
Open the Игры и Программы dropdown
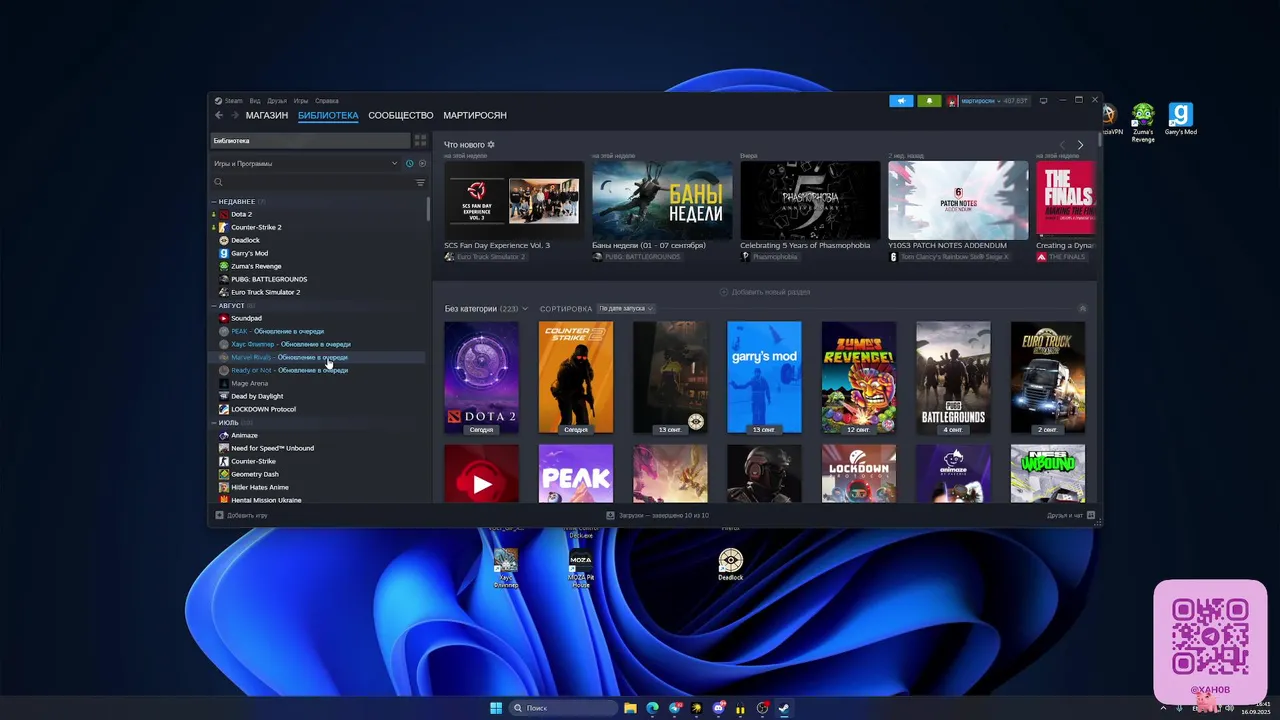click(305, 163)
